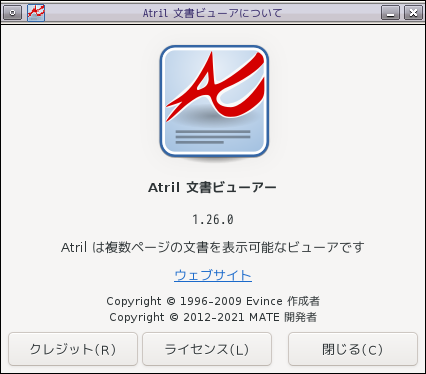The height and width of the screenshot is (374, 426).
Task: Click the Copyright 1996-2009 Evince line
Action: [x=213, y=301]
